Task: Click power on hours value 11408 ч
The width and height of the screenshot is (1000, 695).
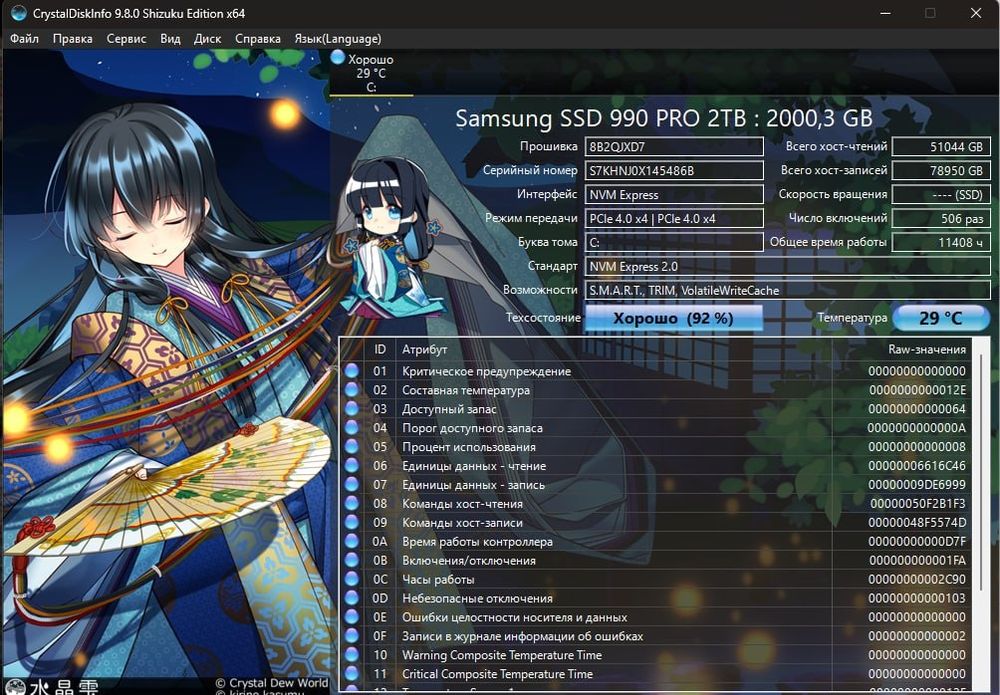Action: click(941, 242)
